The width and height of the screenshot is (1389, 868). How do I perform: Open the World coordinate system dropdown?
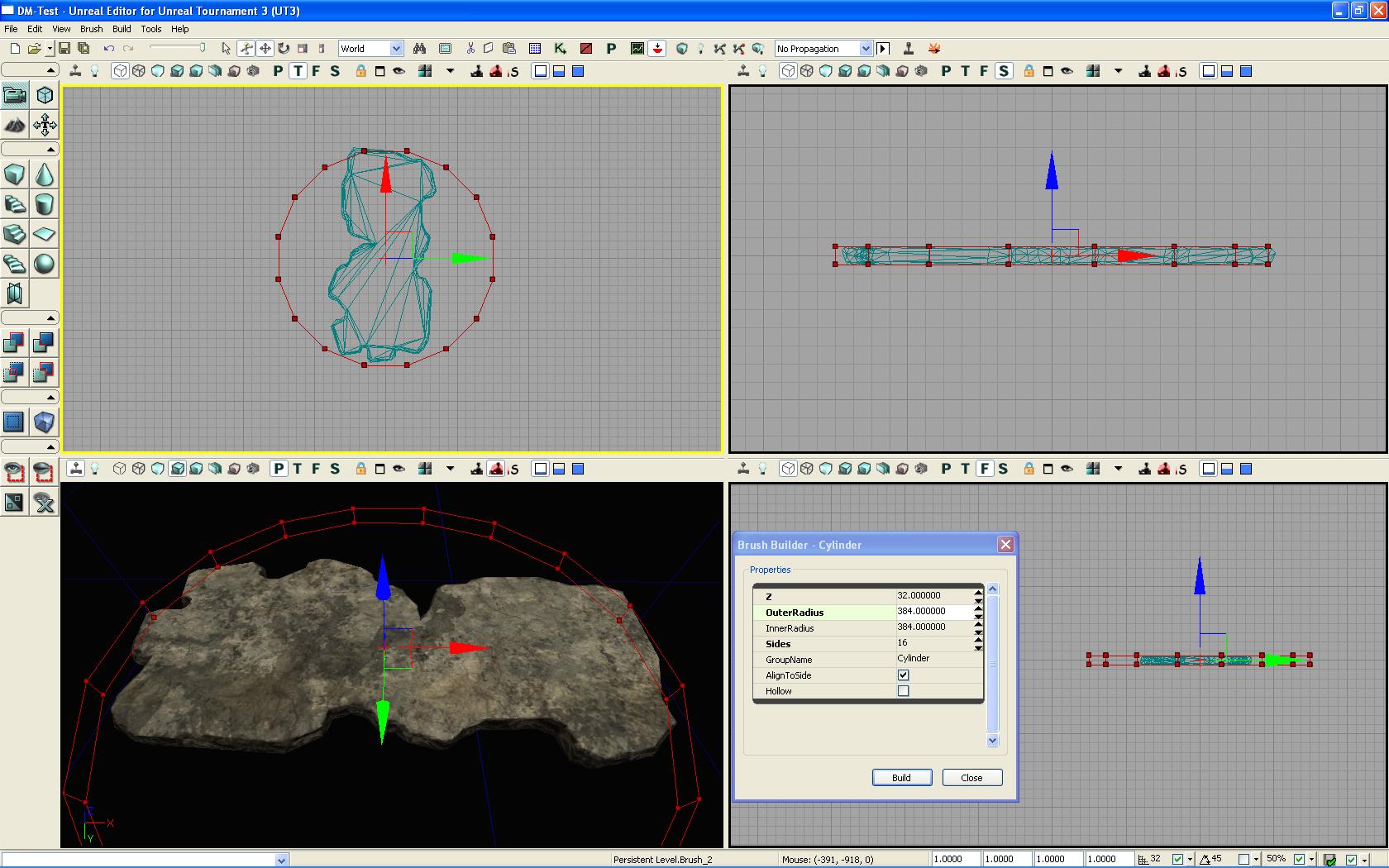click(396, 49)
